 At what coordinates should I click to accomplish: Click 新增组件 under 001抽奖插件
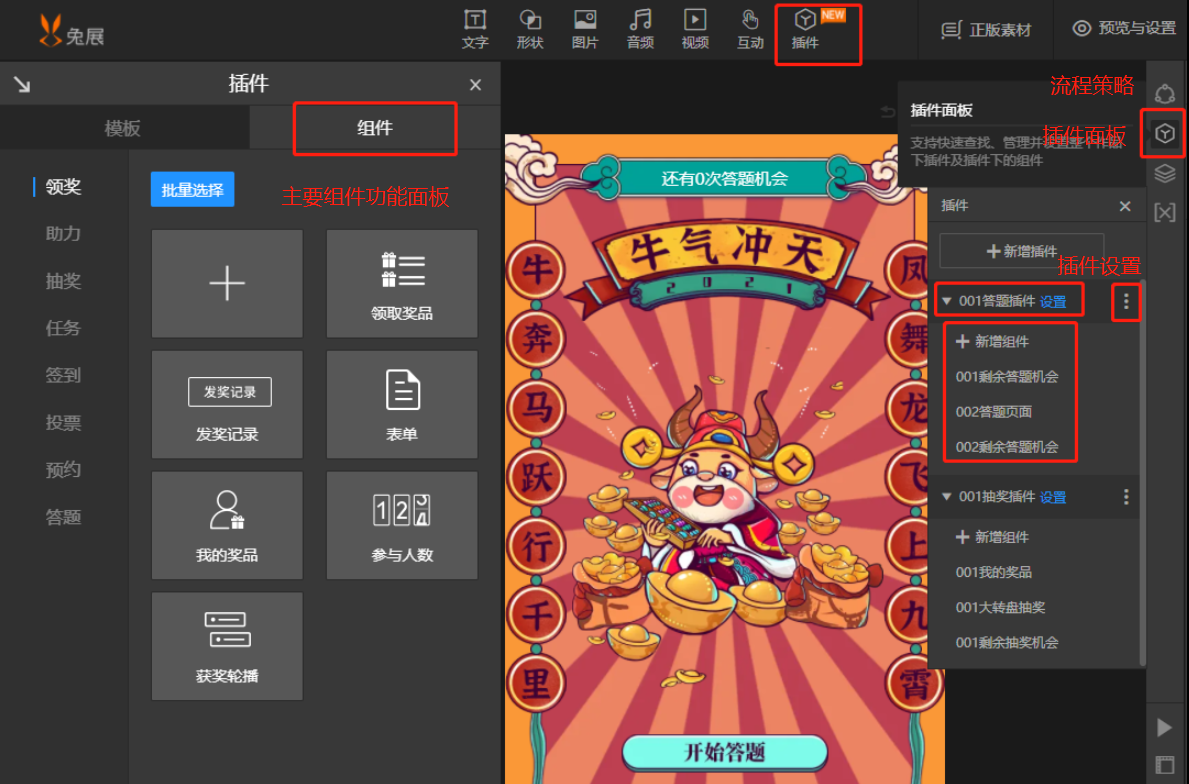click(992, 538)
